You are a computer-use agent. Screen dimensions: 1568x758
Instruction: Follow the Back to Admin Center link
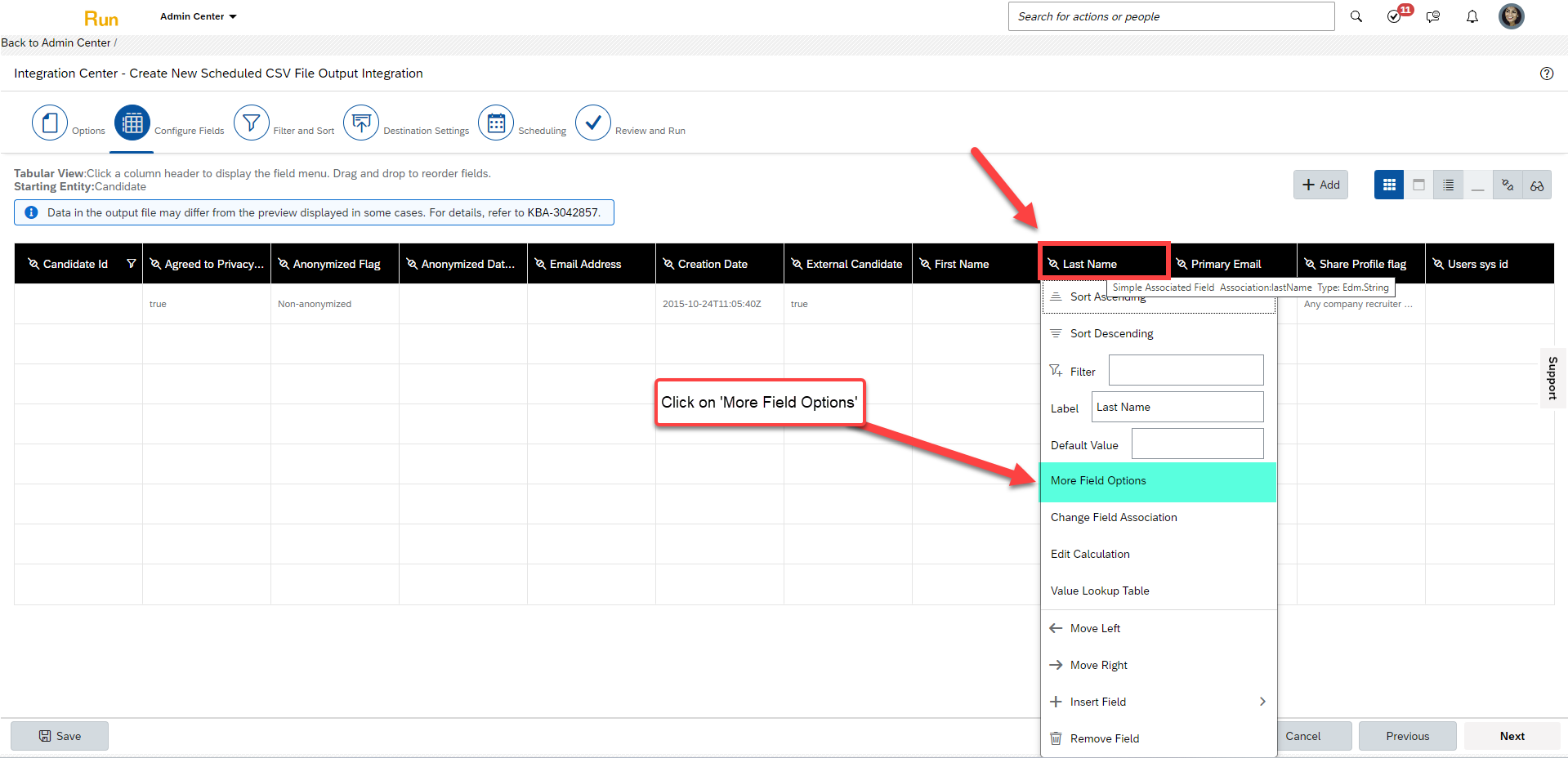point(56,42)
